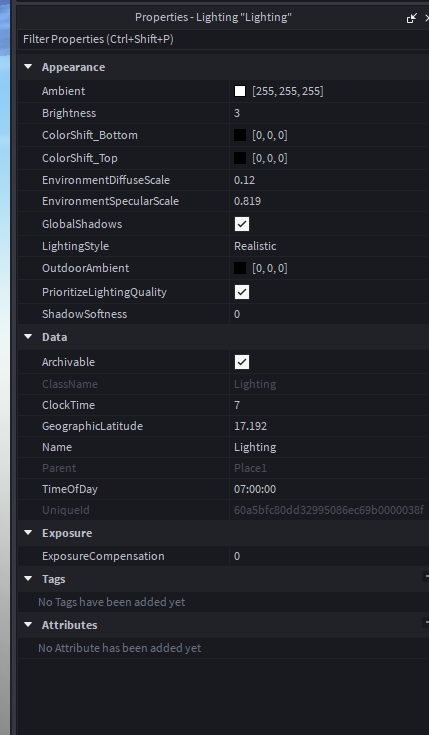
Task: Select the GeographicLatitude property label
Action: [x=92, y=426]
